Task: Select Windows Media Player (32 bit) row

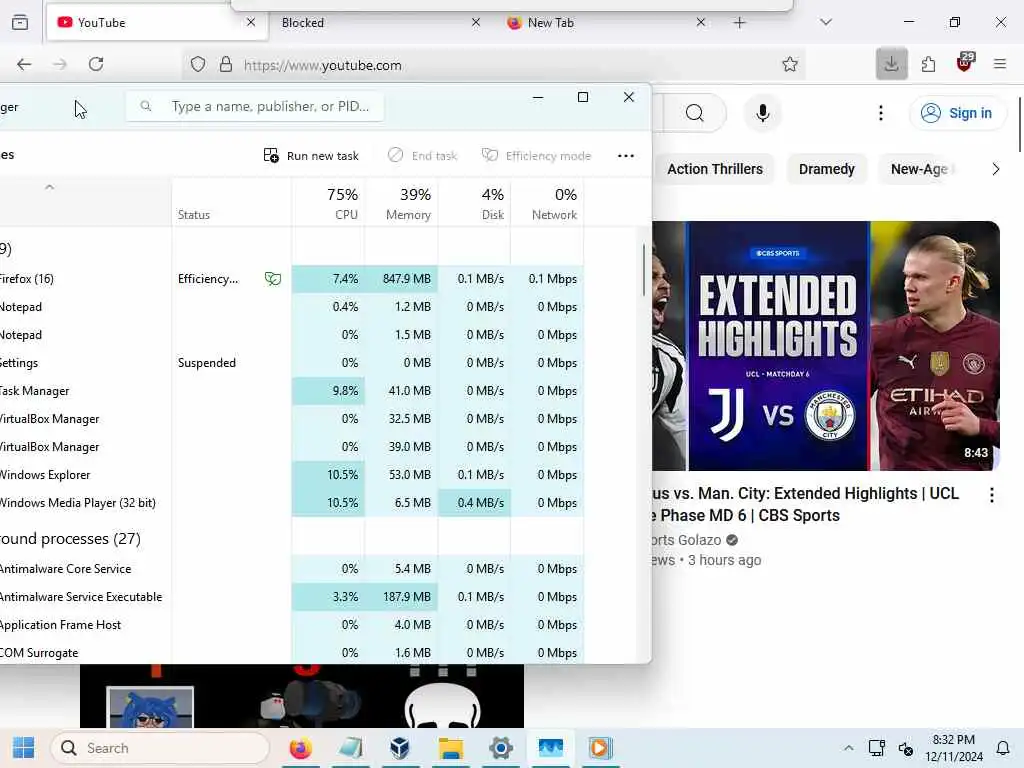Action: coord(292,503)
